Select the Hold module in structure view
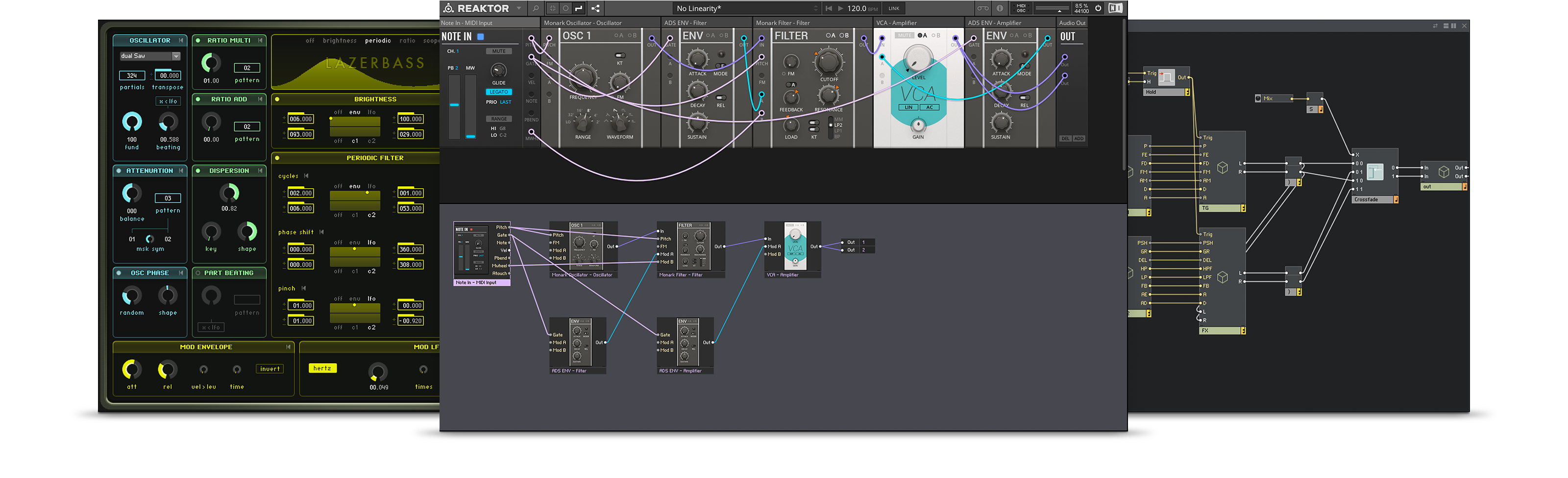The width and height of the screenshot is (1568, 478). click(x=1166, y=81)
